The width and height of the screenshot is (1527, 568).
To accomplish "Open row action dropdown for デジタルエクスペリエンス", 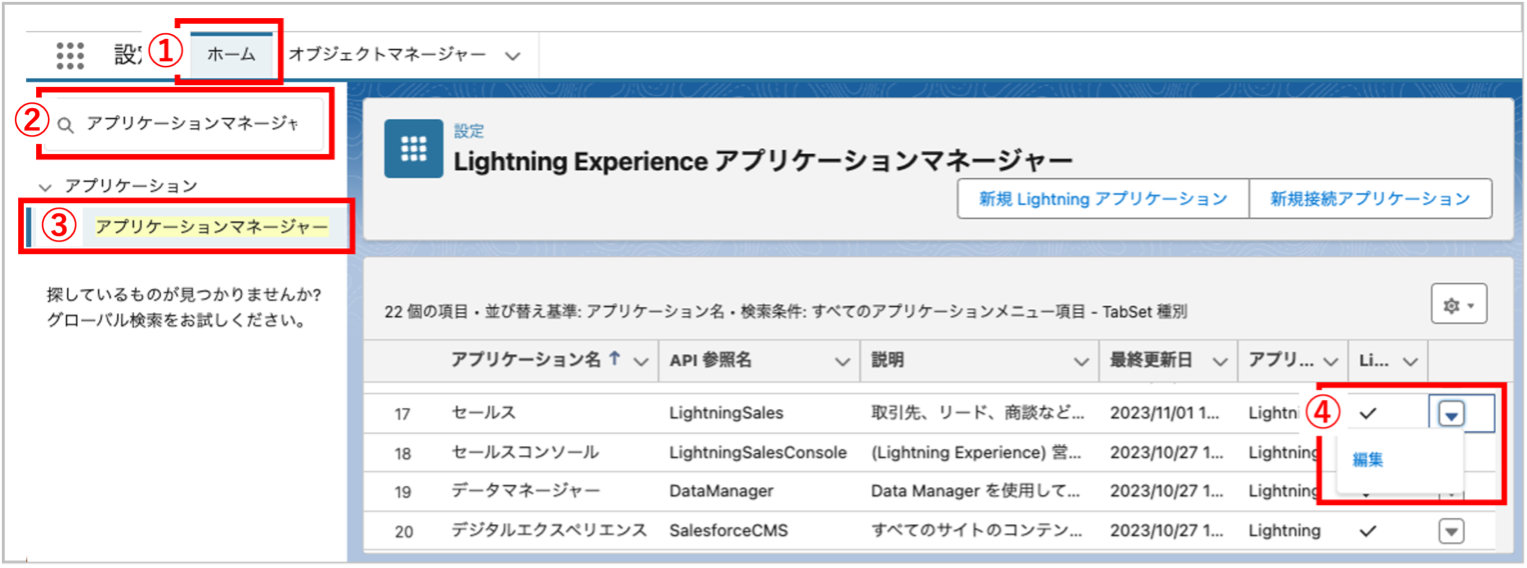I will 1451,531.
